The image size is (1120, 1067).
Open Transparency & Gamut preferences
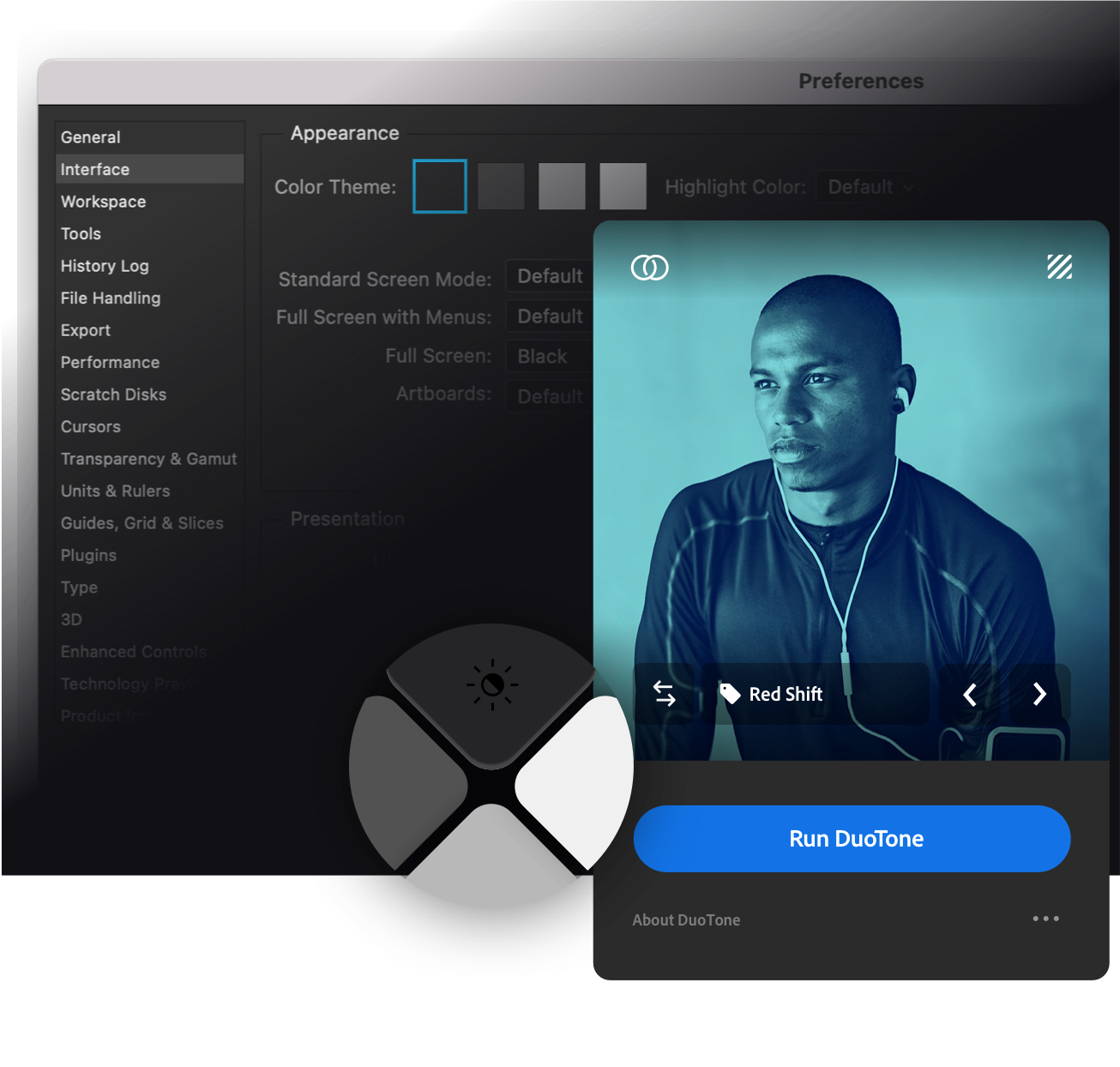pos(148,459)
